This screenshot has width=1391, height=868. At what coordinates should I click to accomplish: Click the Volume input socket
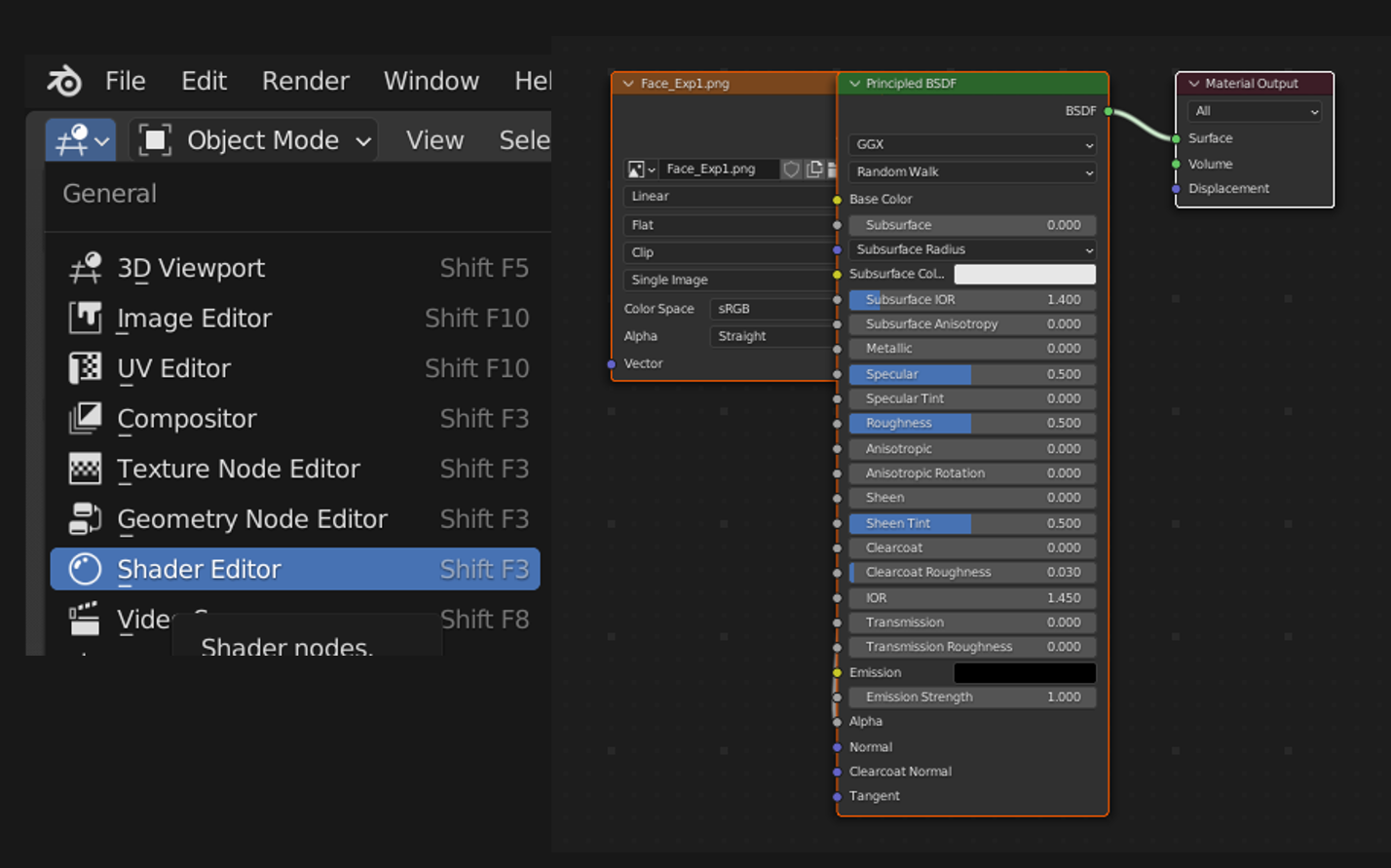coord(1176,164)
